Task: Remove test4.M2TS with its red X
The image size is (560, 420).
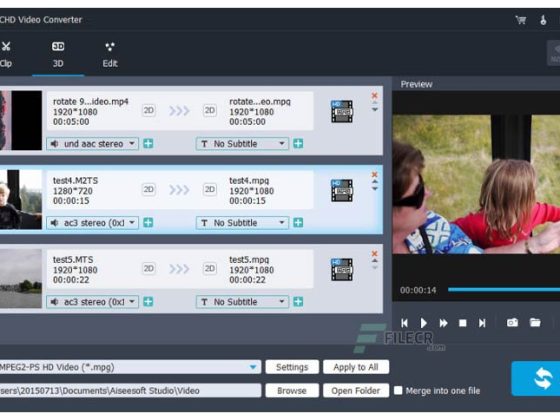Action: [374, 174]
